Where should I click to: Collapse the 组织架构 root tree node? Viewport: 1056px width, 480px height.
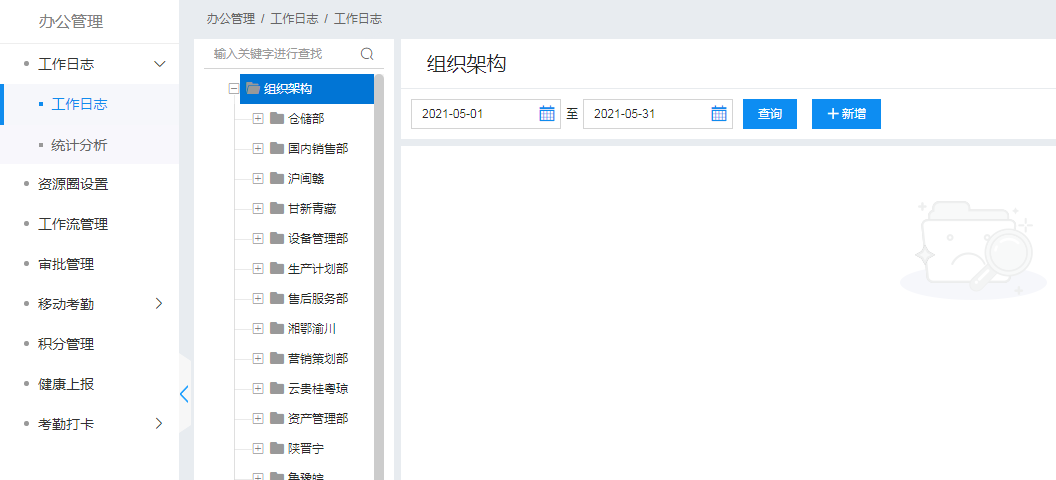pyautogui.click(x=234, y=88)
